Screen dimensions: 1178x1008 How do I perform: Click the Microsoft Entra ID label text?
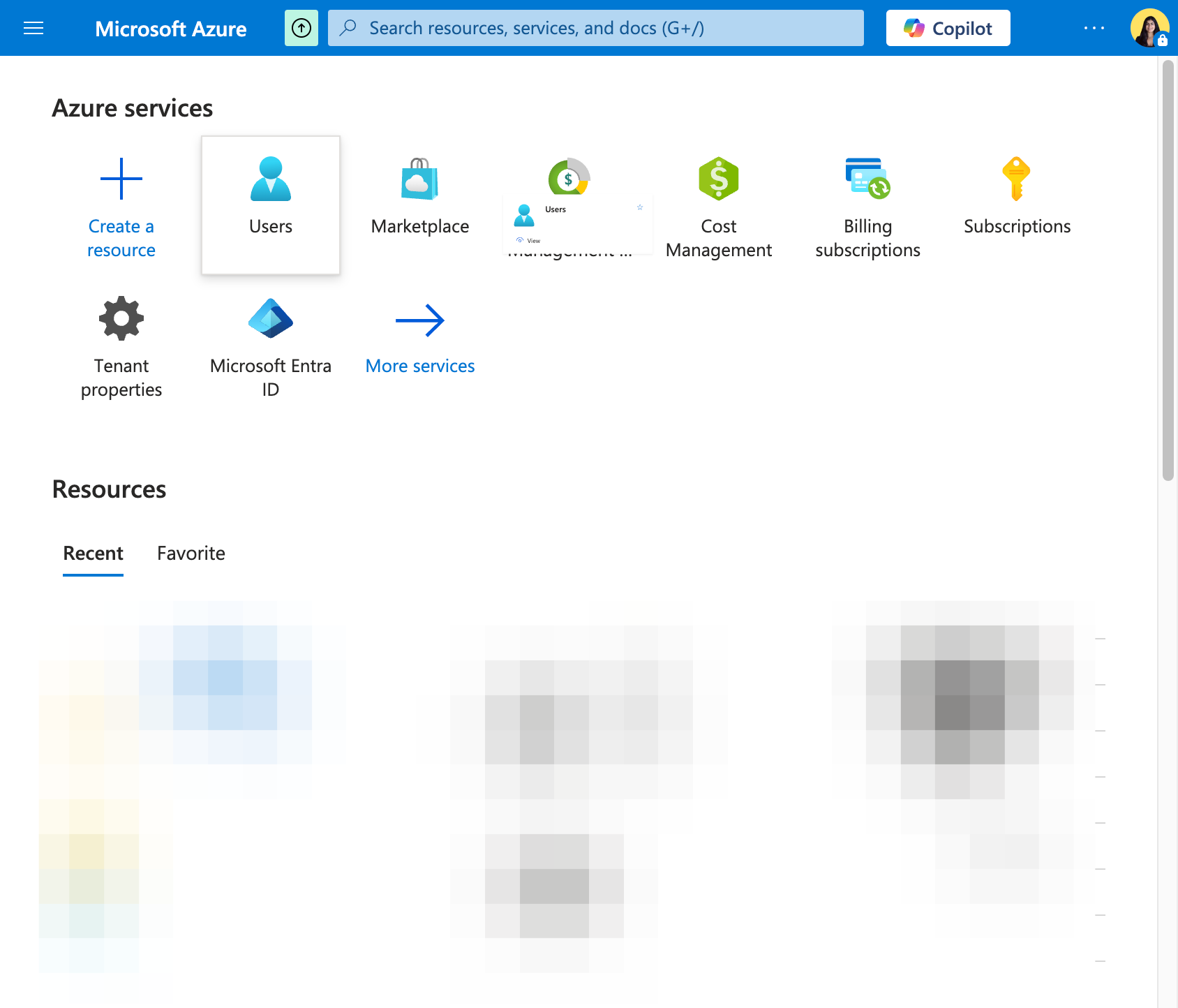point(271,378)
